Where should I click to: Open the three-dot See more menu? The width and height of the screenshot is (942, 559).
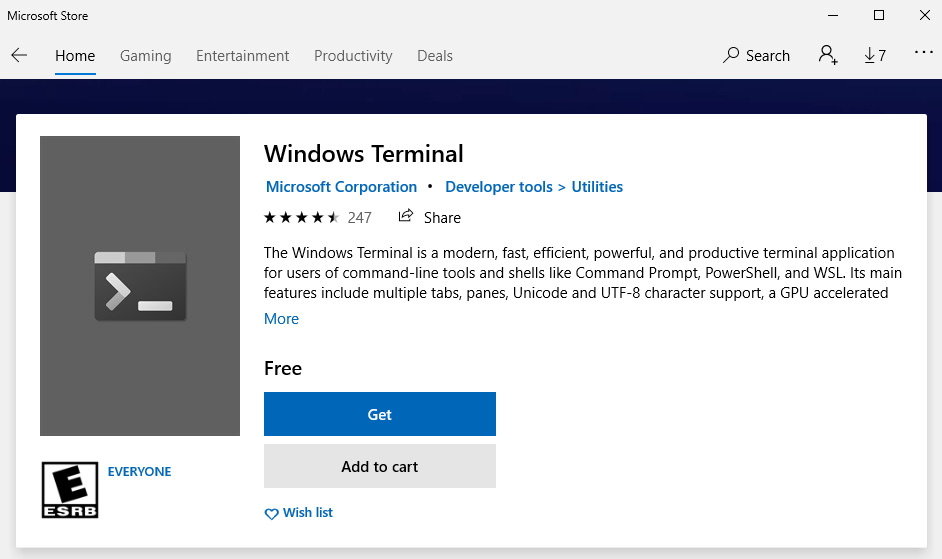tap(923, 52)
